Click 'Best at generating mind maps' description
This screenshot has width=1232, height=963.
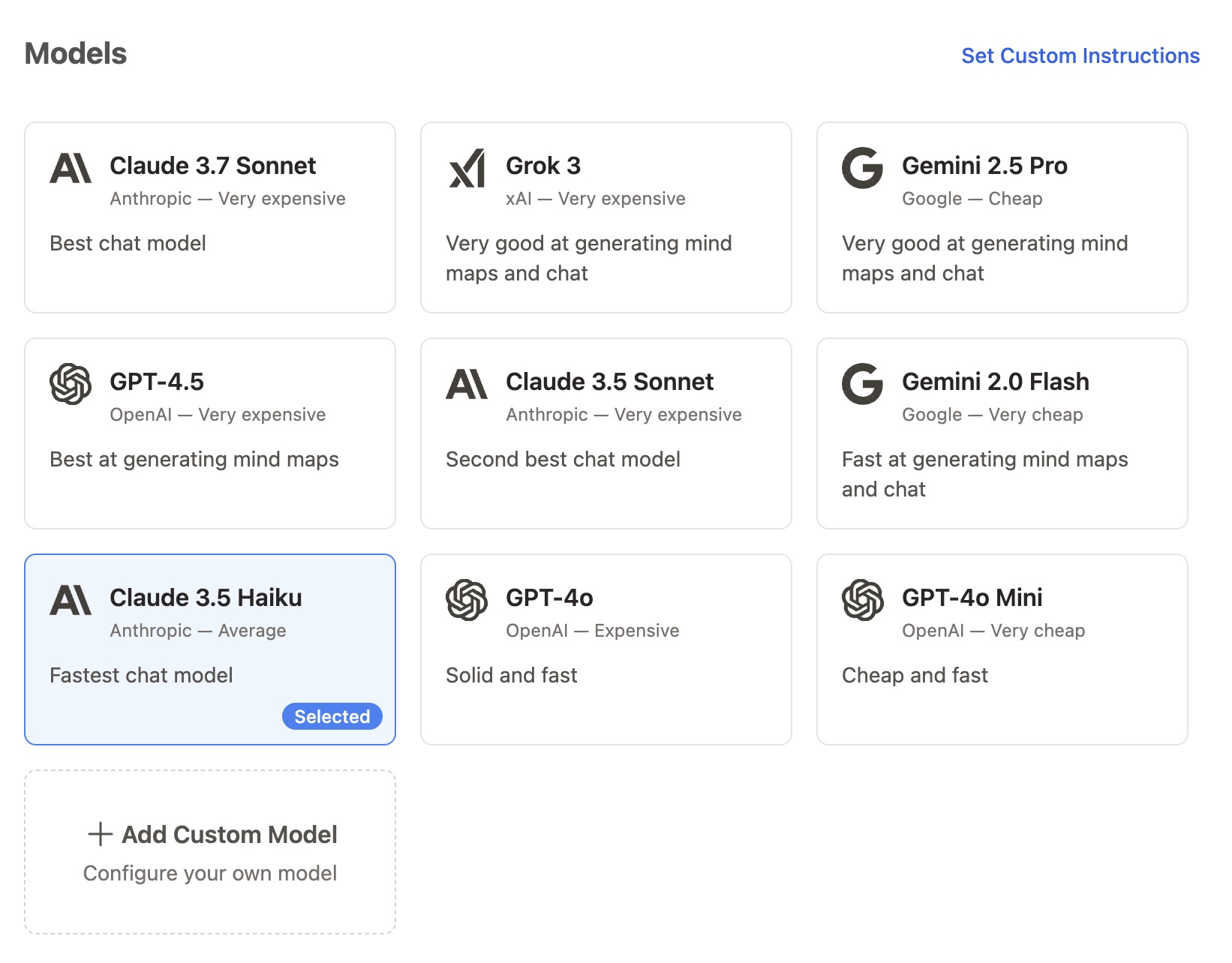(x=194, y=460)
